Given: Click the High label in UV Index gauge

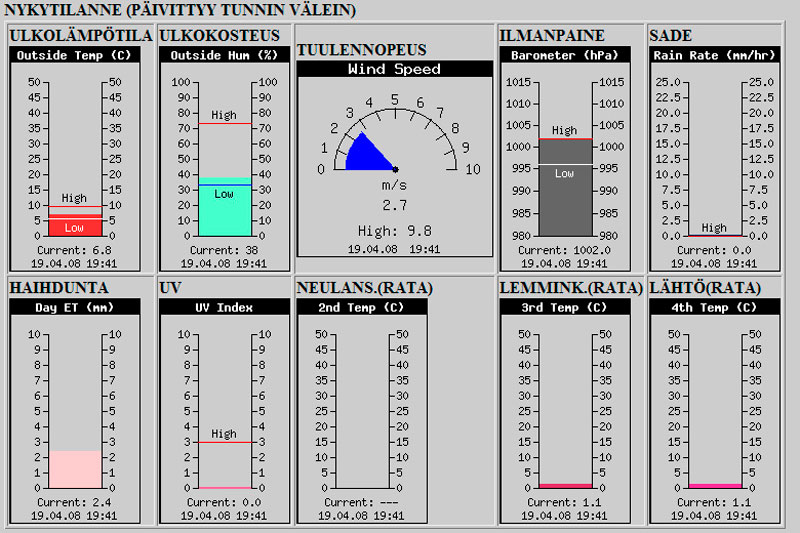Looking at the screenshot, I should [x=224, y=434].
